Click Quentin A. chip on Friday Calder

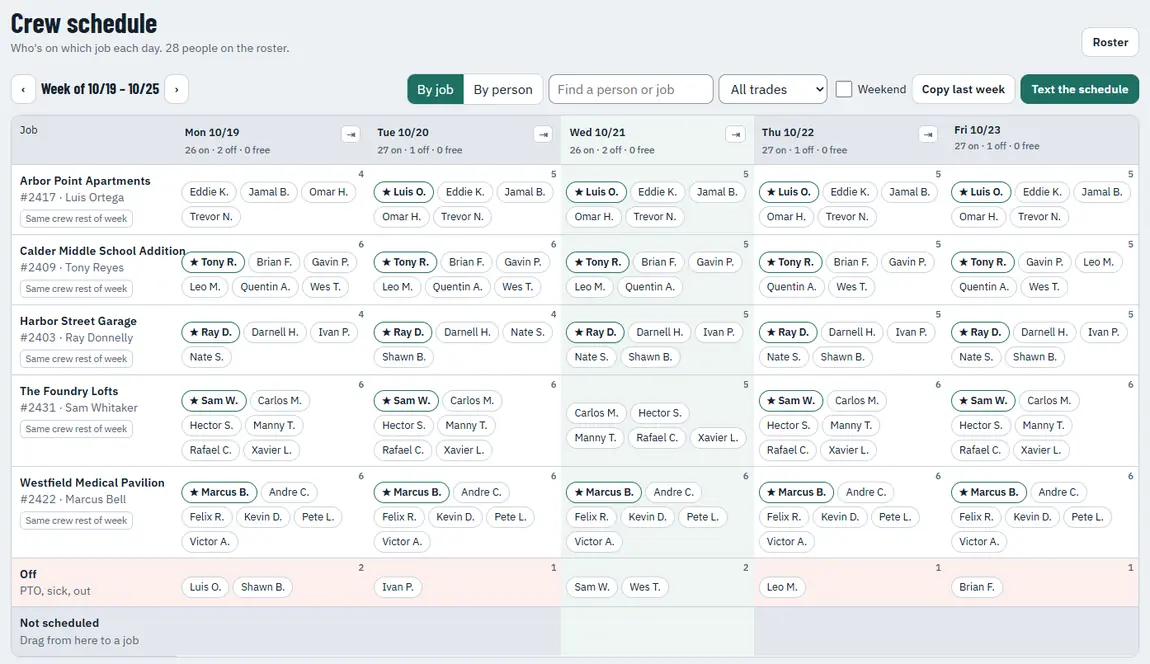pos(984,287)
